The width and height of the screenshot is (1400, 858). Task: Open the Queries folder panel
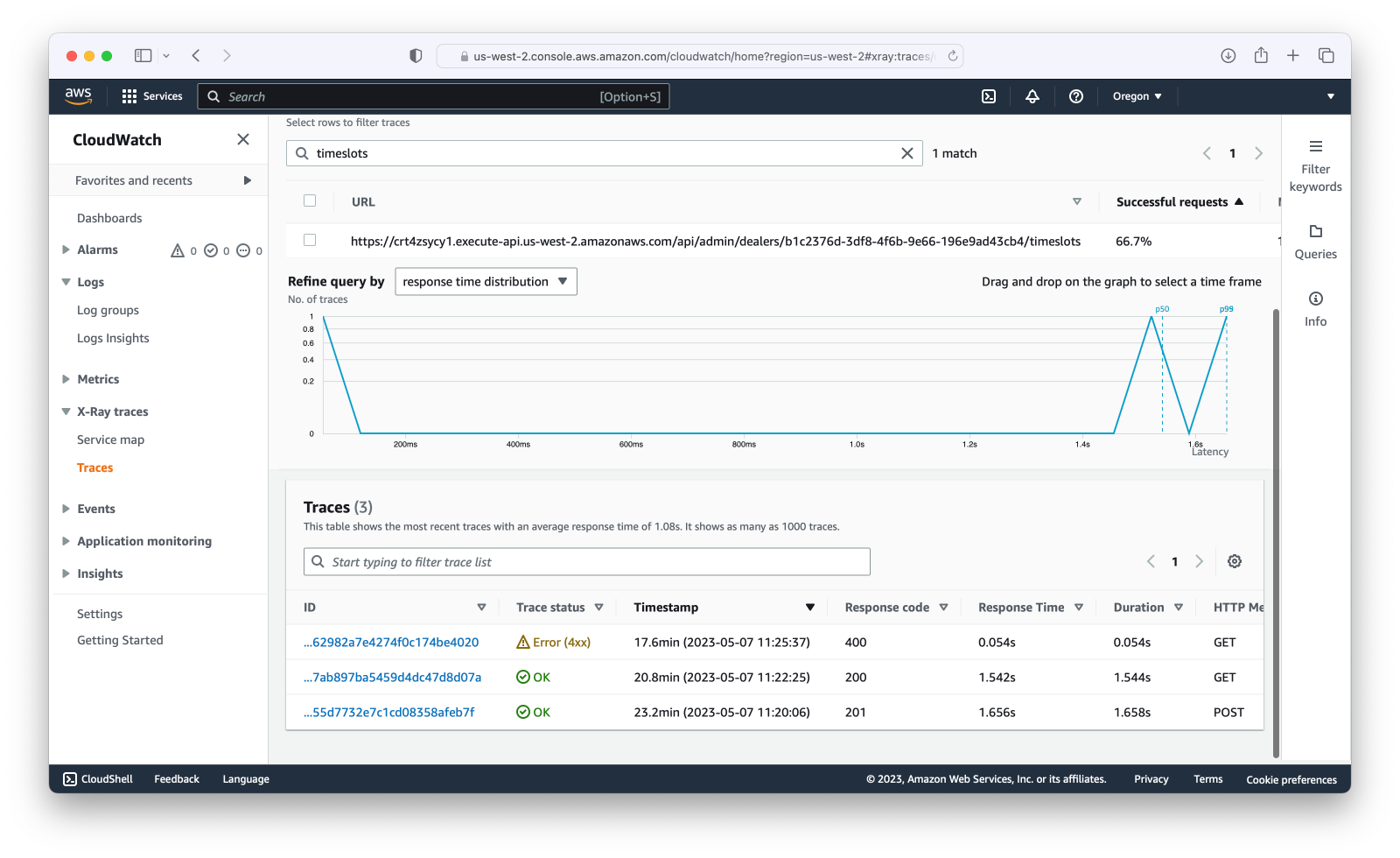[x=1315, y=242]
